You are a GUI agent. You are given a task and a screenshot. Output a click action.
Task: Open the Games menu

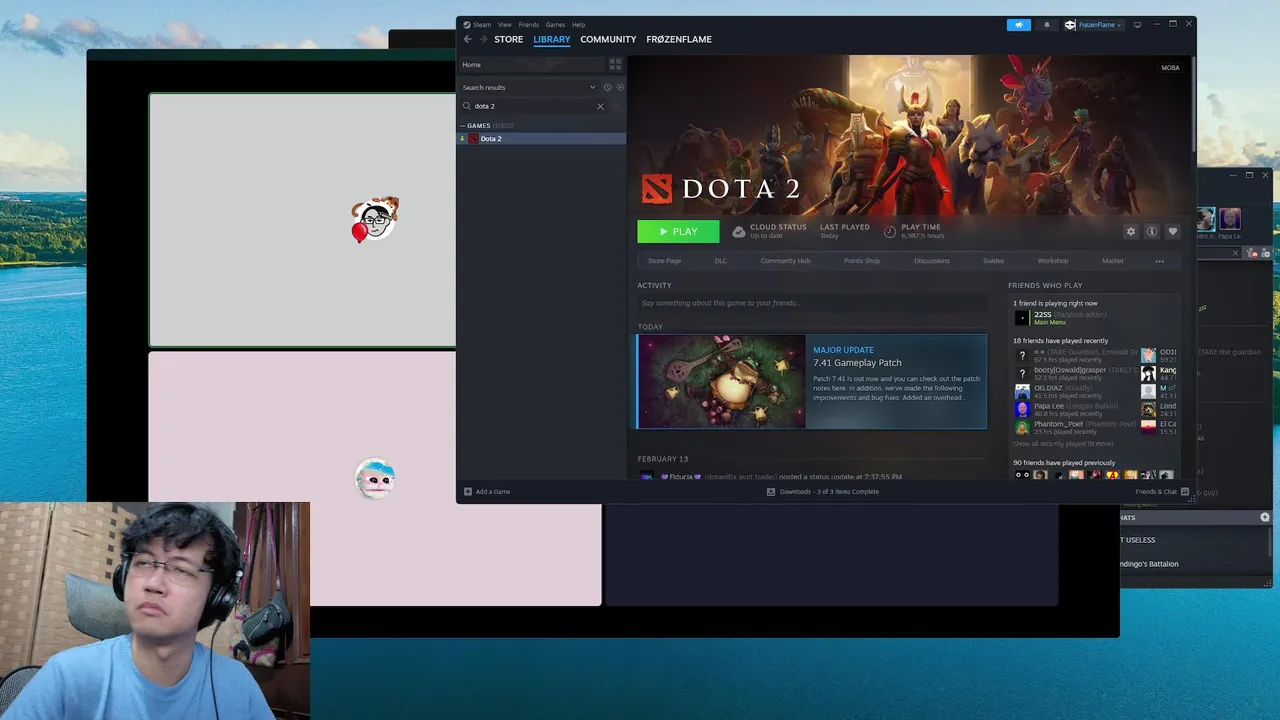(x=555, y=25)
